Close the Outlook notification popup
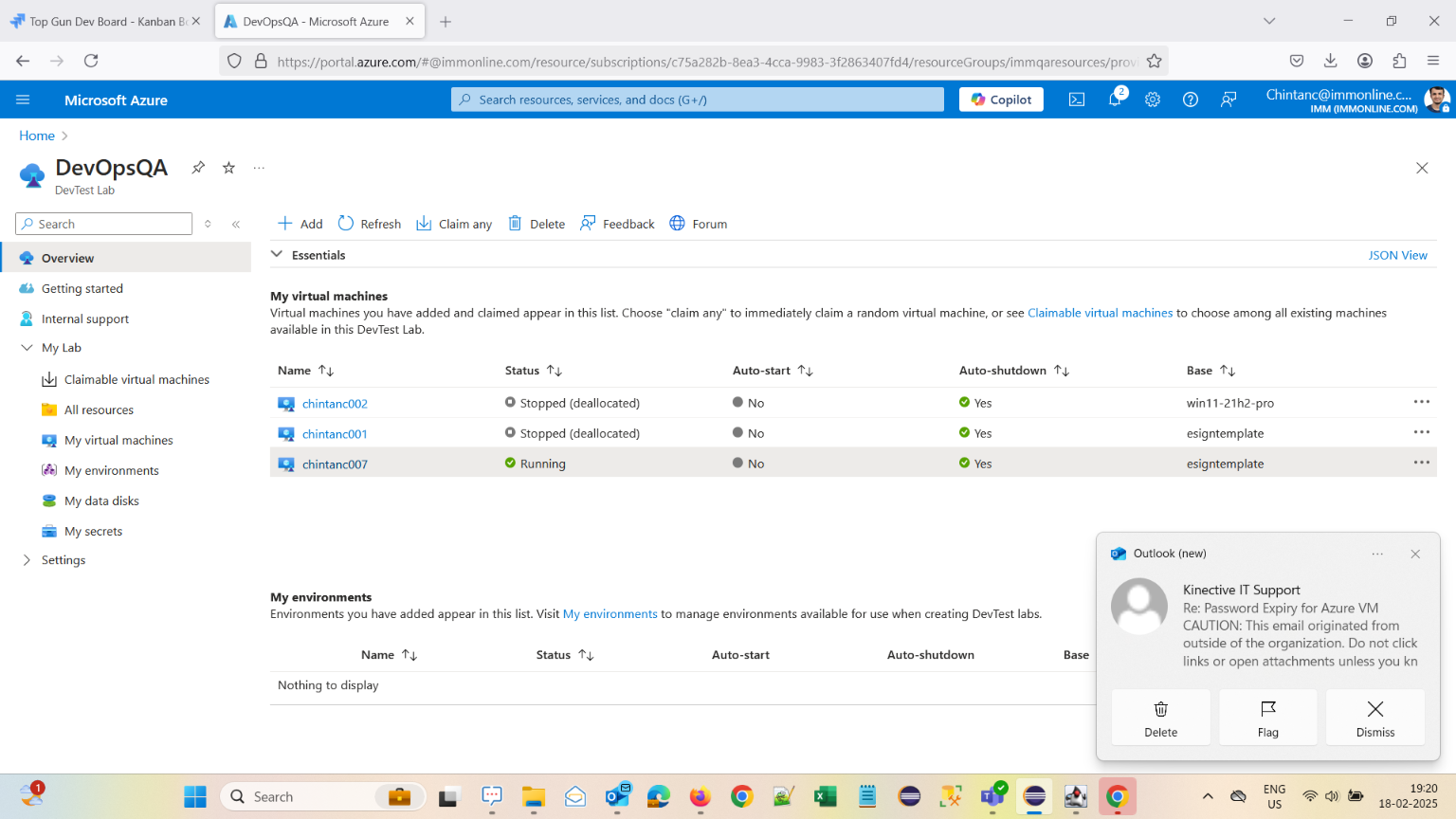 [x=1415, y=554]
